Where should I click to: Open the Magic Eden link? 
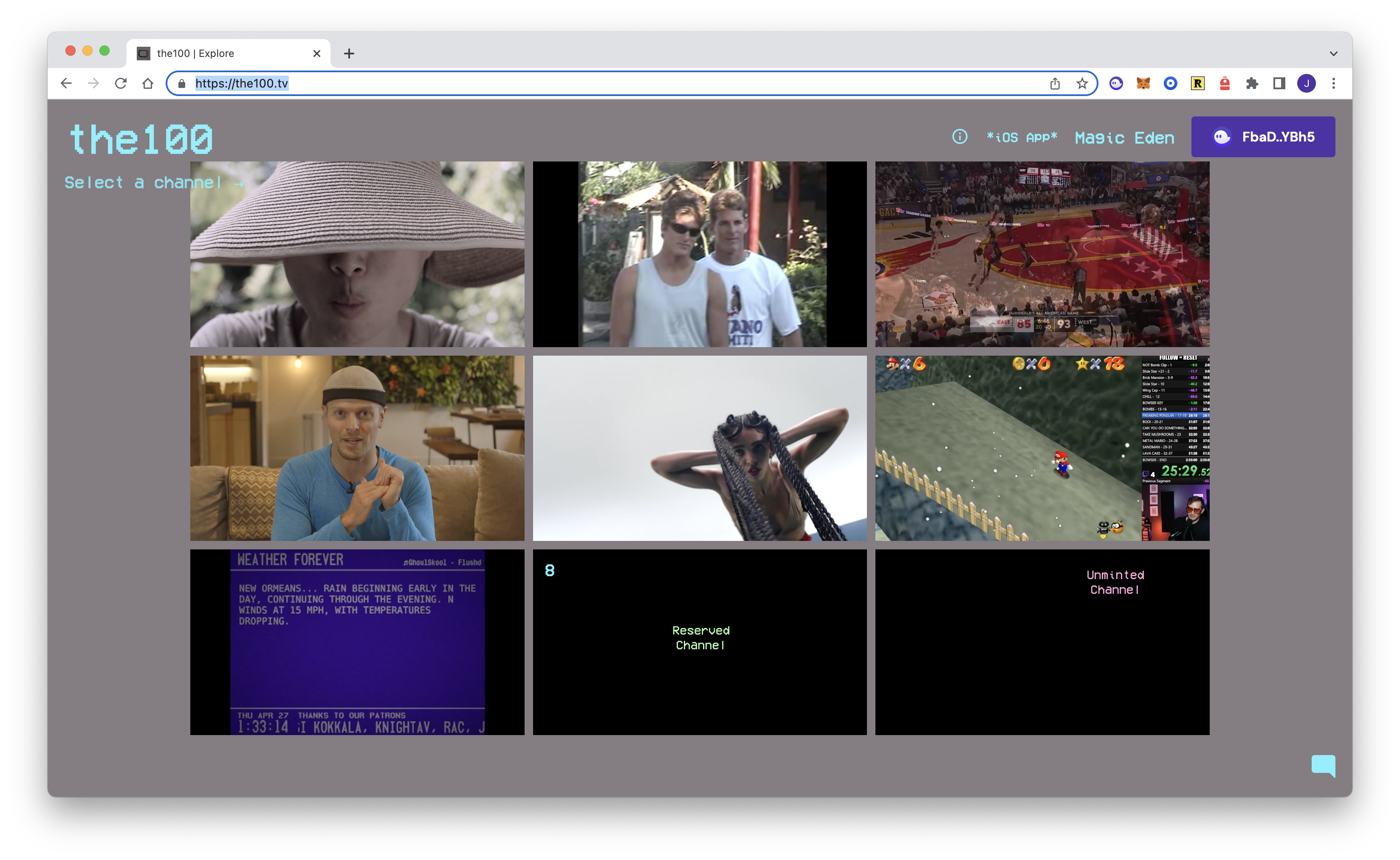click(x=1124, y=138)
